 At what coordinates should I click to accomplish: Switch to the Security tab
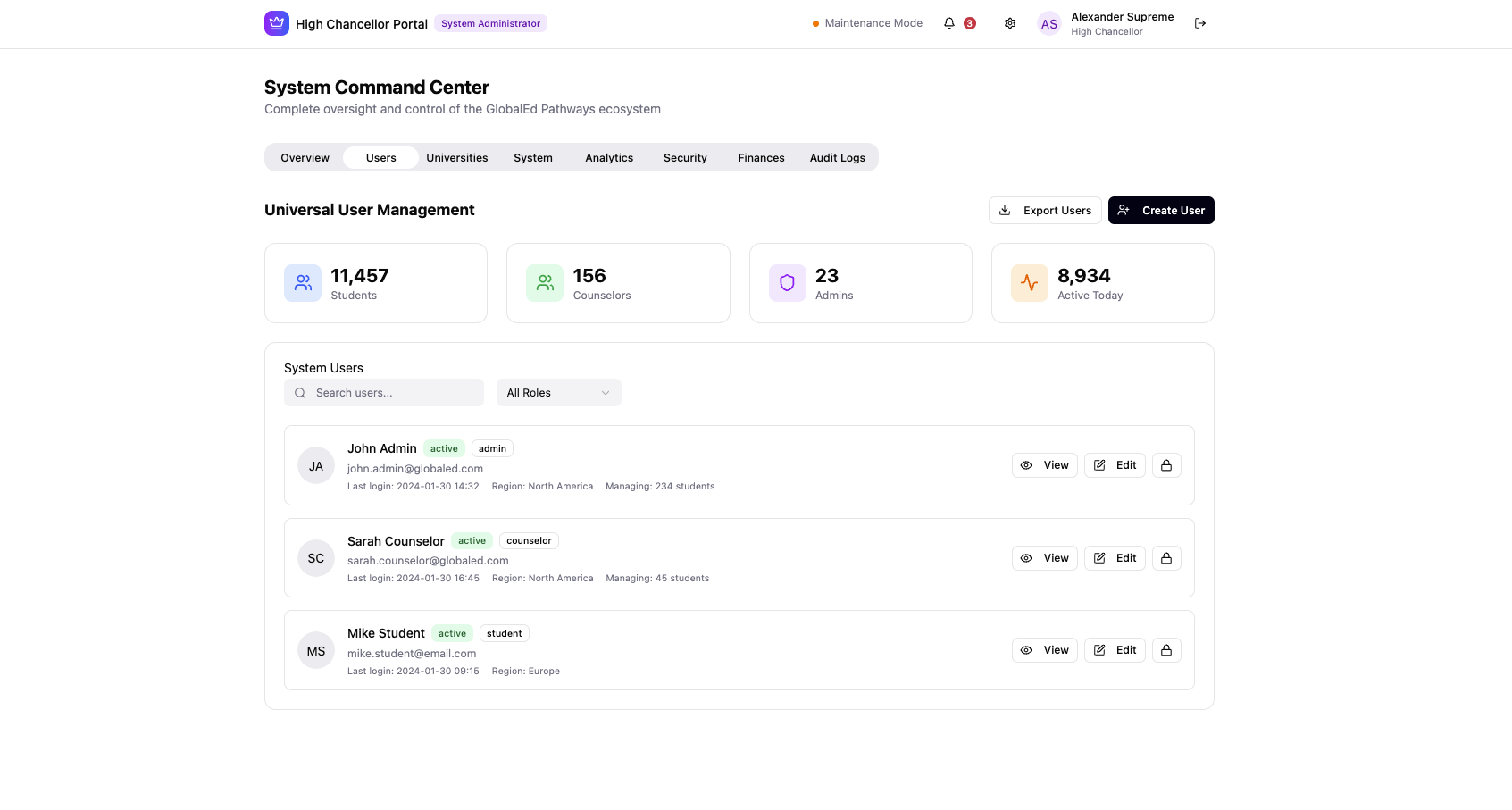(x=685, y=158)
